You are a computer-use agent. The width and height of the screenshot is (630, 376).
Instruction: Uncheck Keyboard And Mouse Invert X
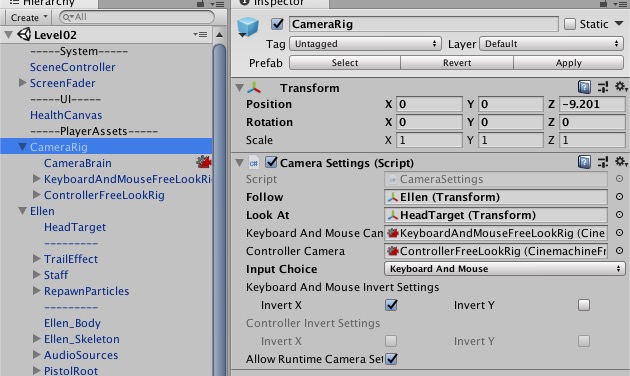pyautogui.click(x=391, y=305)
